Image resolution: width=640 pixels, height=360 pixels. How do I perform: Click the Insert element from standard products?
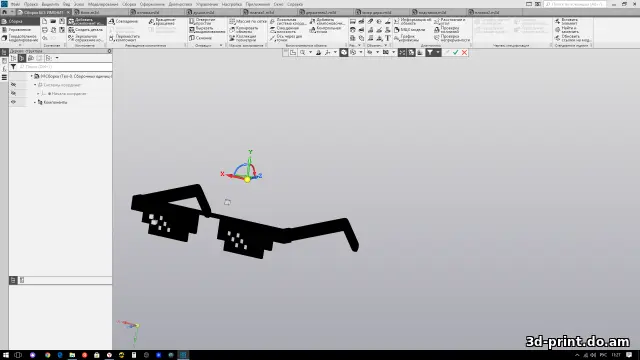click(567, 21)
